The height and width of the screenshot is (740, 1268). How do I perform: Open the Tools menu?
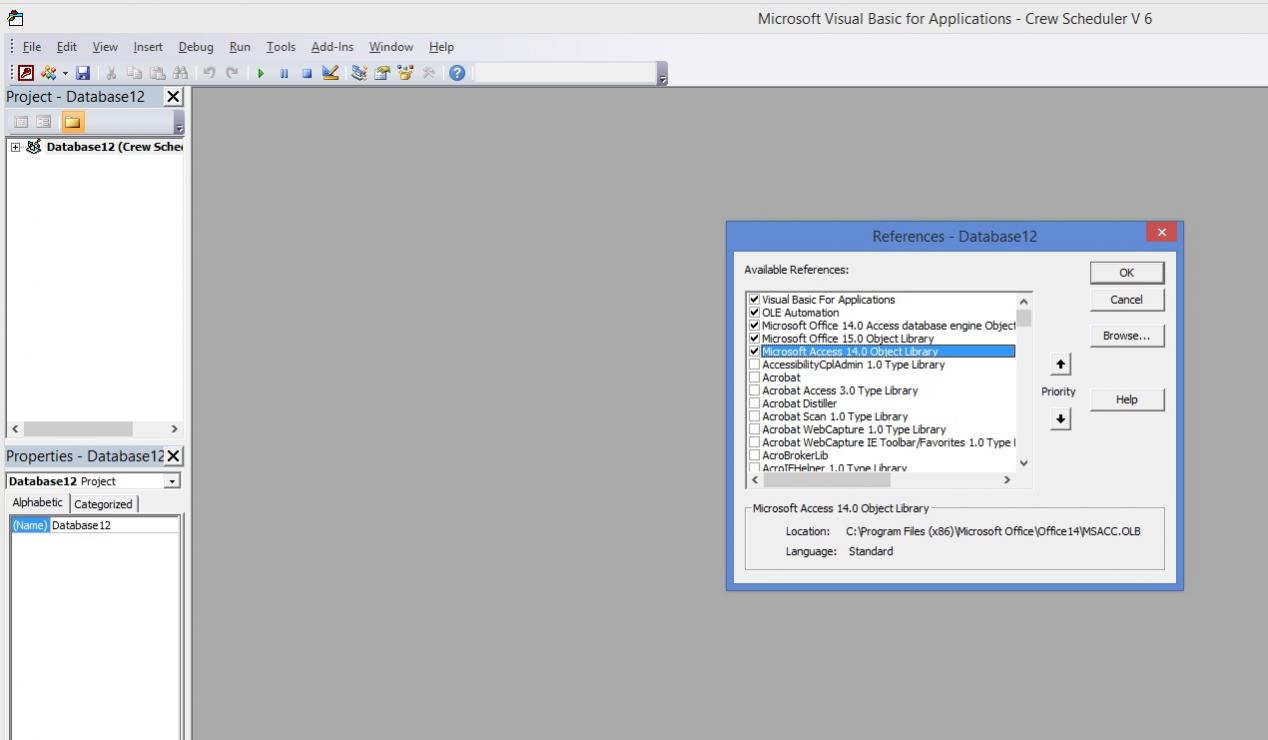click(x=281, y=47)
